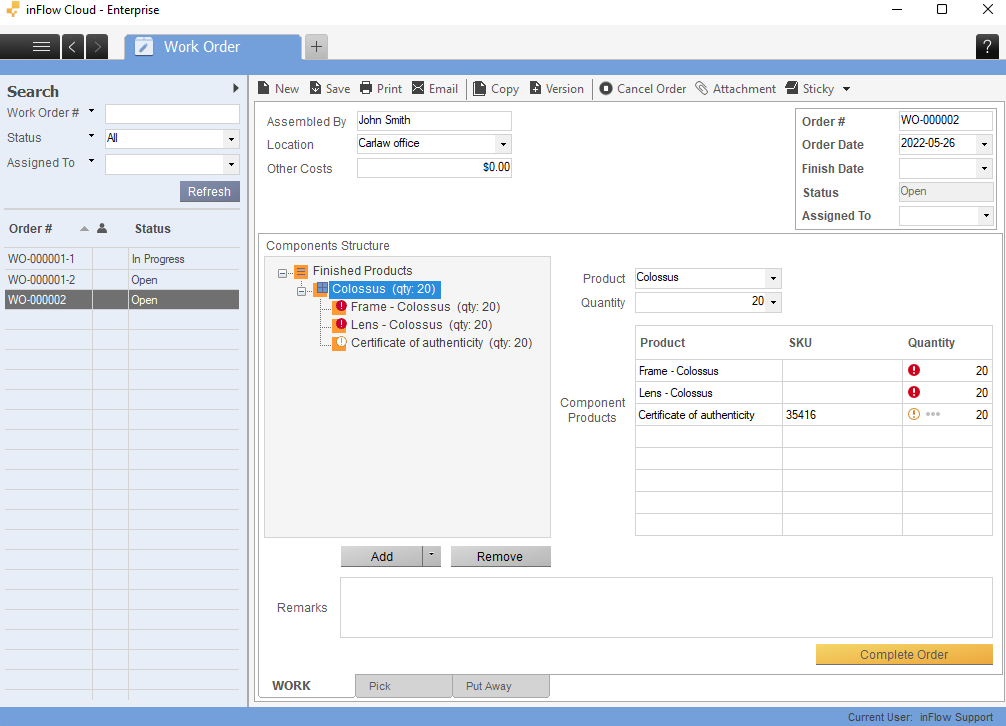Click the orange warning icon beside Certificate of authenticity in the table

(x=914, y=414)
